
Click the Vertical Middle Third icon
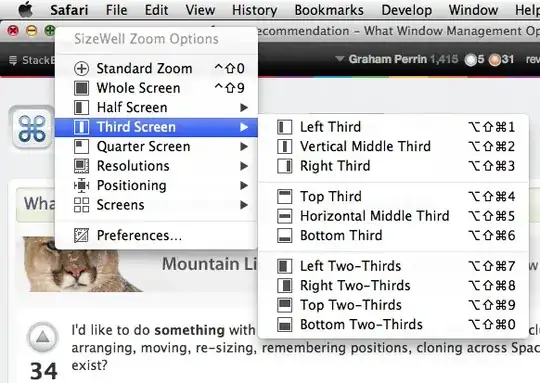[x=284, y=146]
